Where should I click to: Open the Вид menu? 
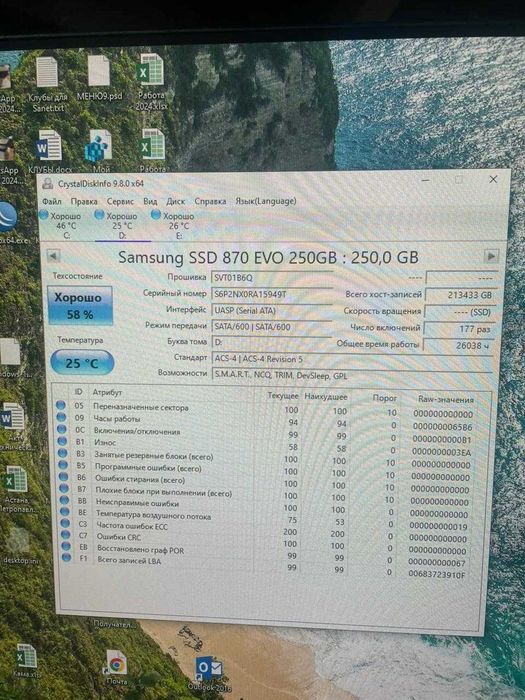pos(150,201)
